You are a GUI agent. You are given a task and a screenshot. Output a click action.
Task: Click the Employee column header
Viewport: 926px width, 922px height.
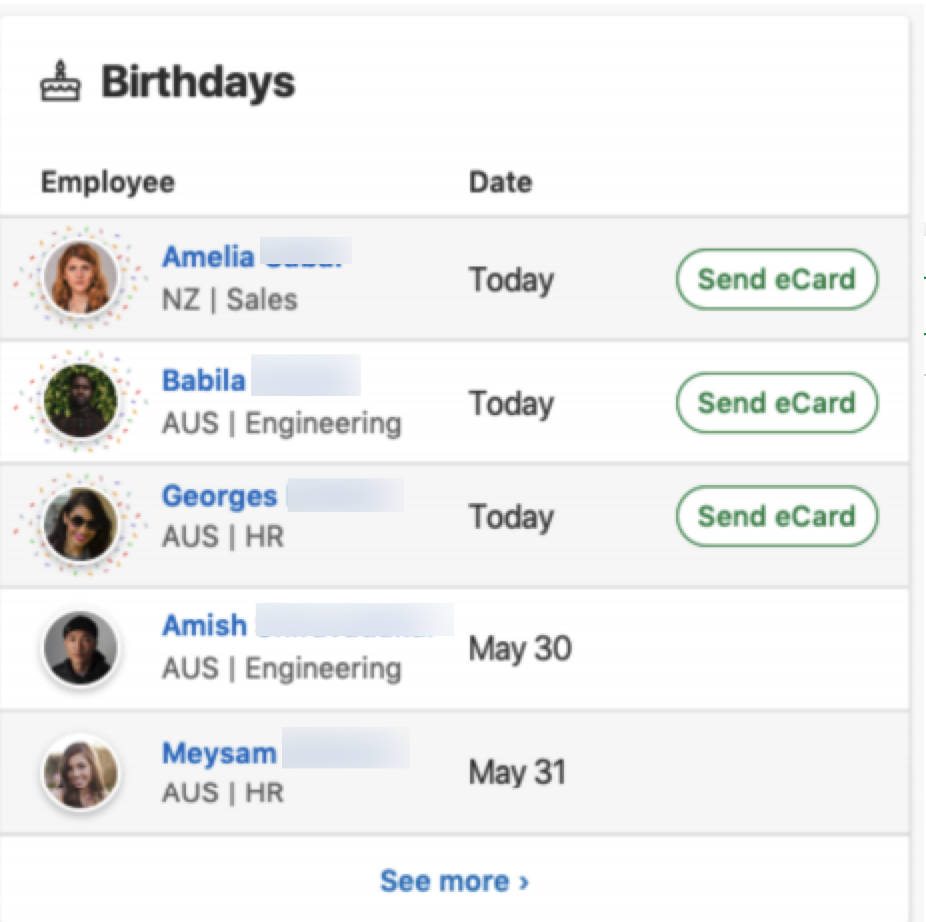coord(107,182)
